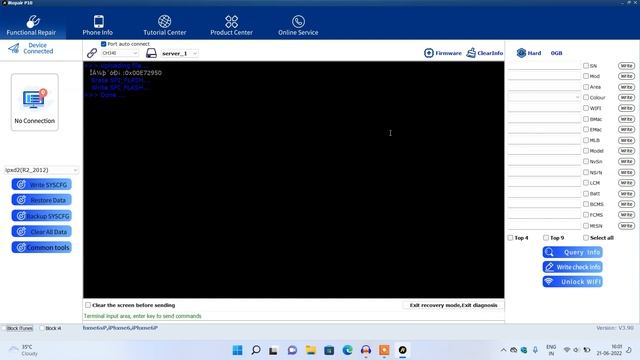Viewport: 640px width, 360px height.
Task: Click the ClearInfo broom icon
Action: tap(471, 53)
